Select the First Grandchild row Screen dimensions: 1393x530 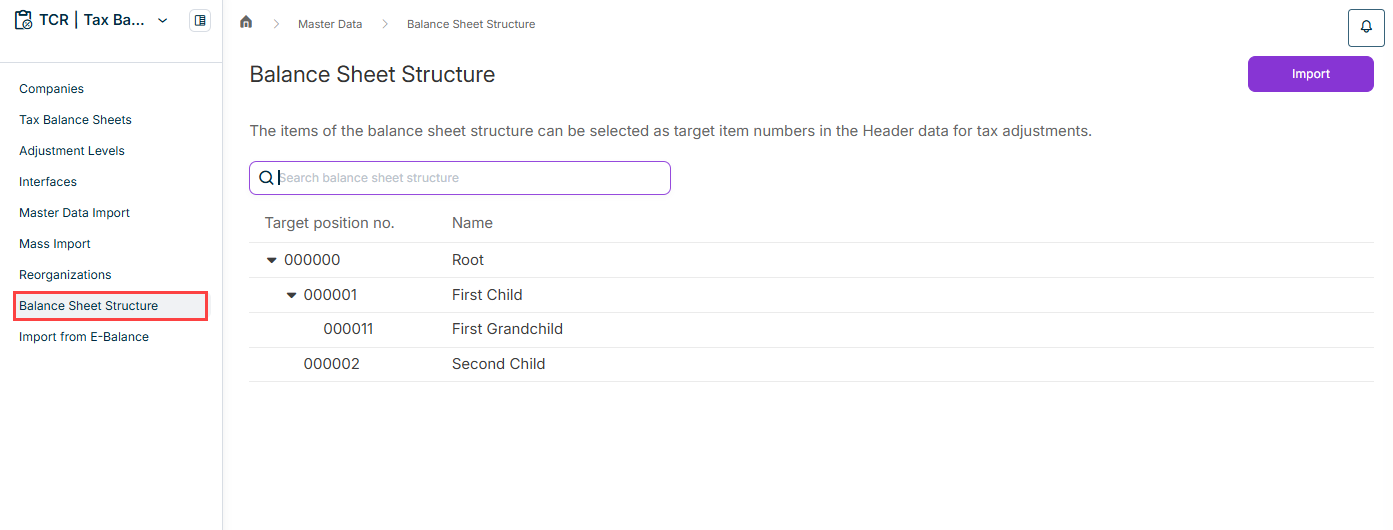coord(811,330)
